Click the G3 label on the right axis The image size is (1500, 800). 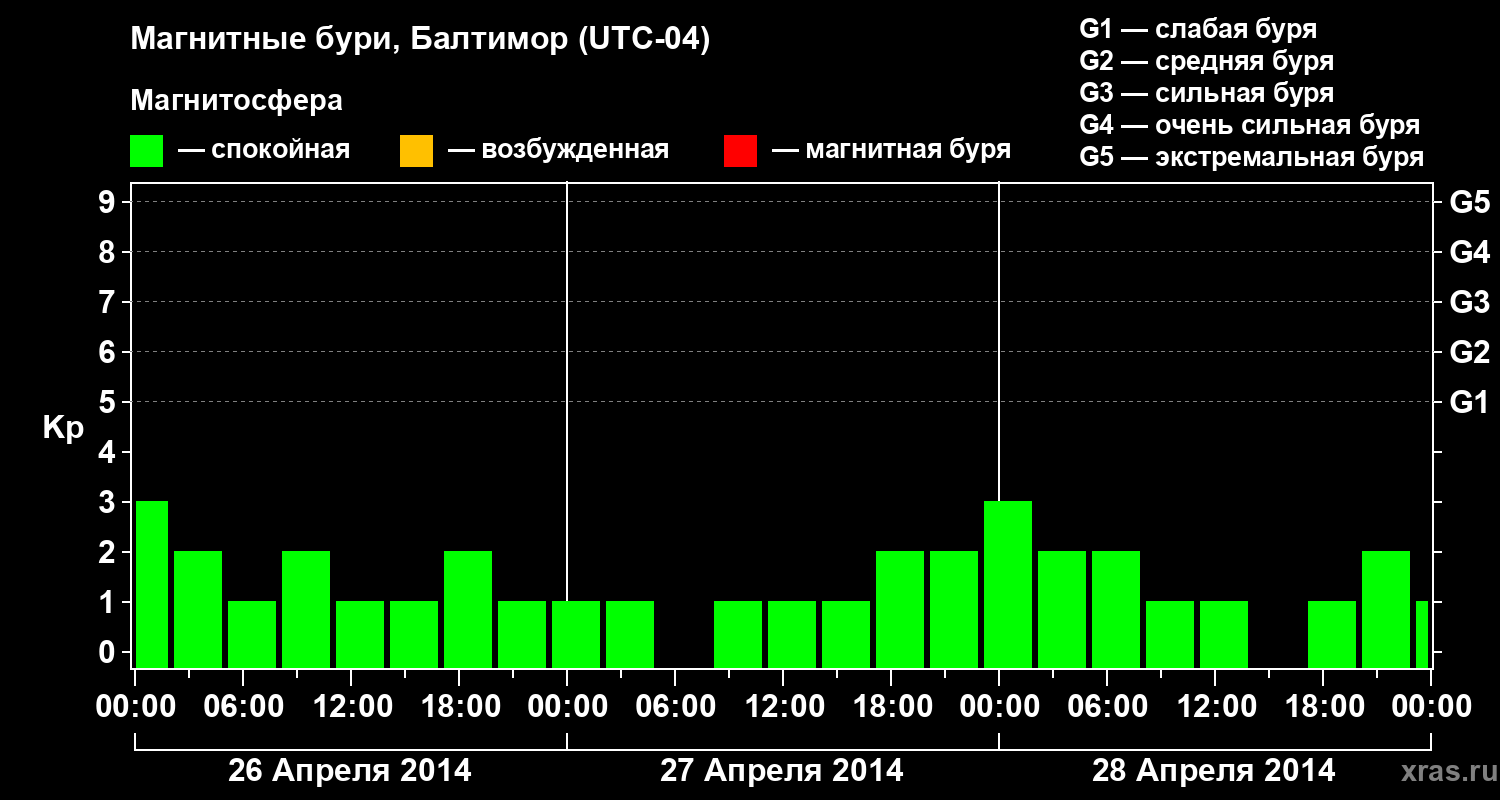click(1469, 302)
